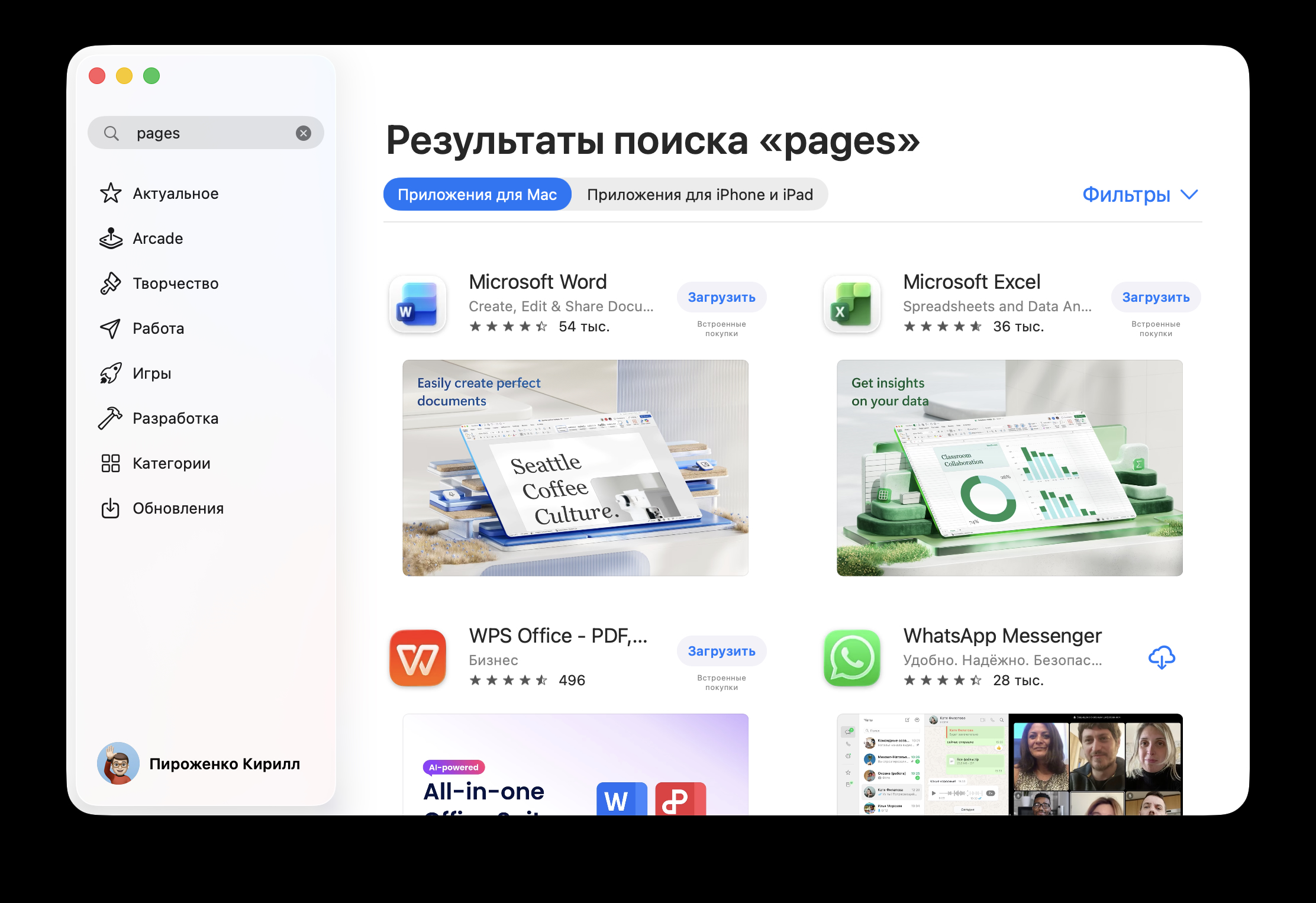Open the WPS Office app icon

click(x=417, y=658)
